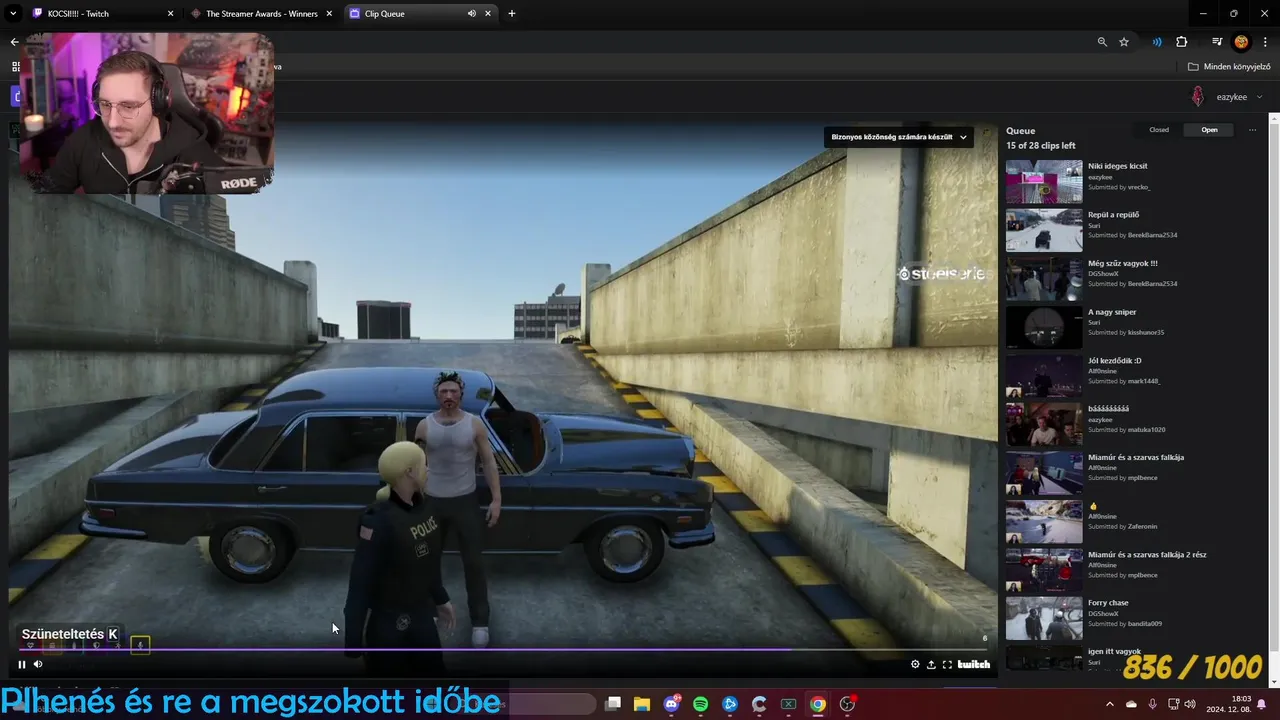The height and width of the screenshot is (720, 1280).
Task: Play the 'Niki ideges kicsit' clip thumbnail
Action: 1044,182
